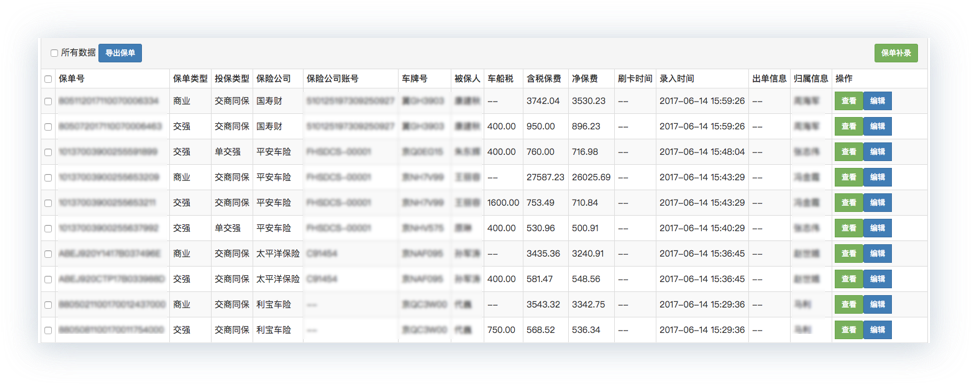View the policy with net premium 3530.23
This screenshot has width=972, height=385.
pos(849,101)
